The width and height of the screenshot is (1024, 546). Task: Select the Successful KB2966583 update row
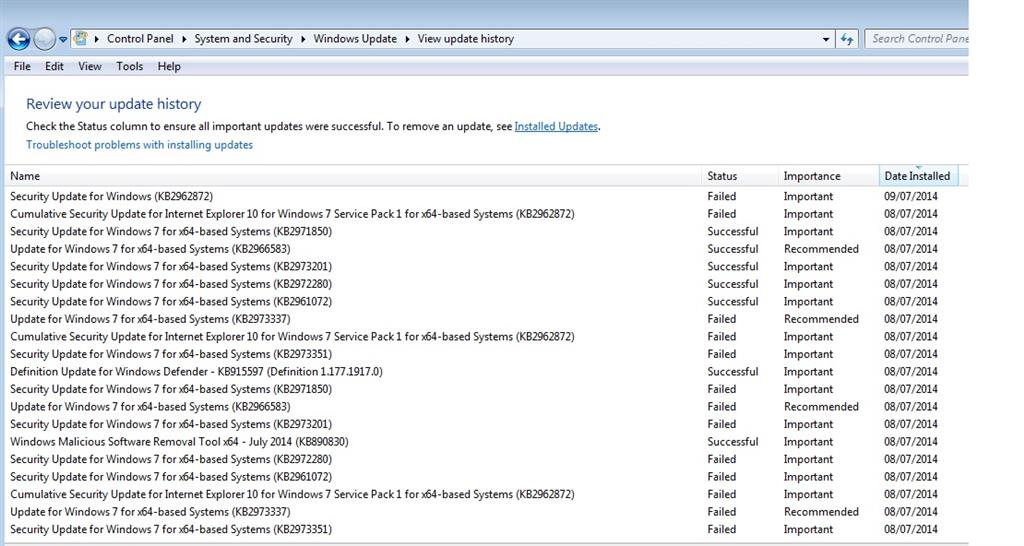tap(483, 249)
